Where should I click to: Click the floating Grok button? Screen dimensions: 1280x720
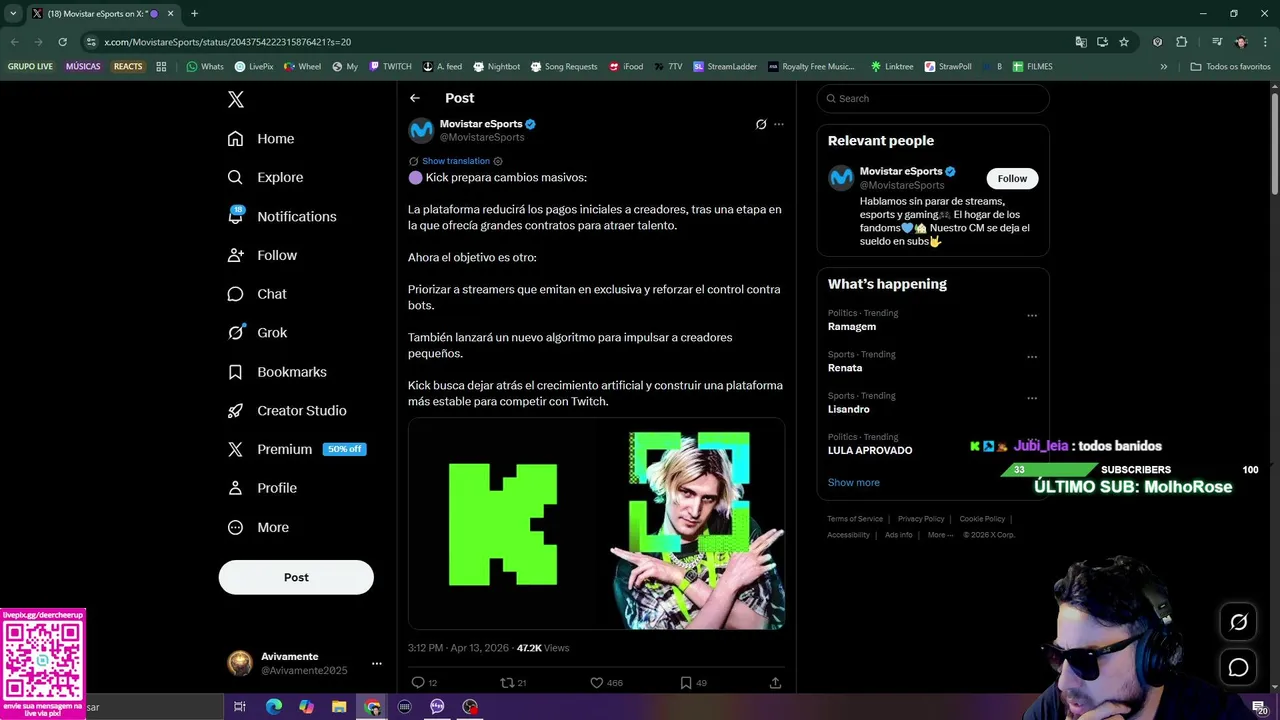pyautogui.click(x=1238, y=622)
